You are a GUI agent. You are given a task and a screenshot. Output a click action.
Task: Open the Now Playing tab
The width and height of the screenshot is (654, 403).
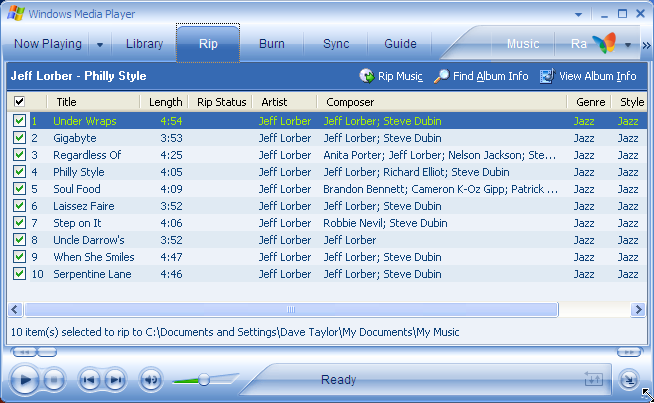tap(48, 43)
